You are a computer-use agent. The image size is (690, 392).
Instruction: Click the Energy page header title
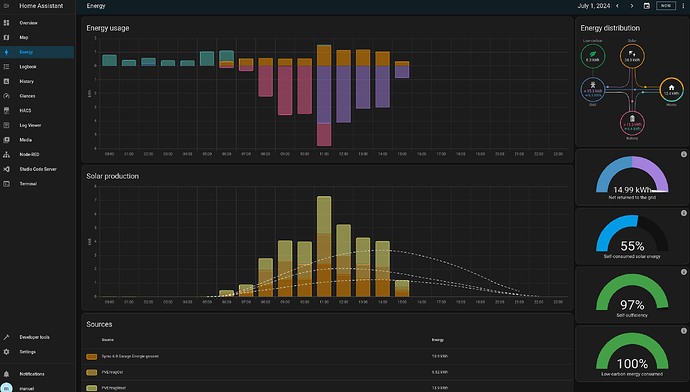pyautogui.click(x=96, y=6)
